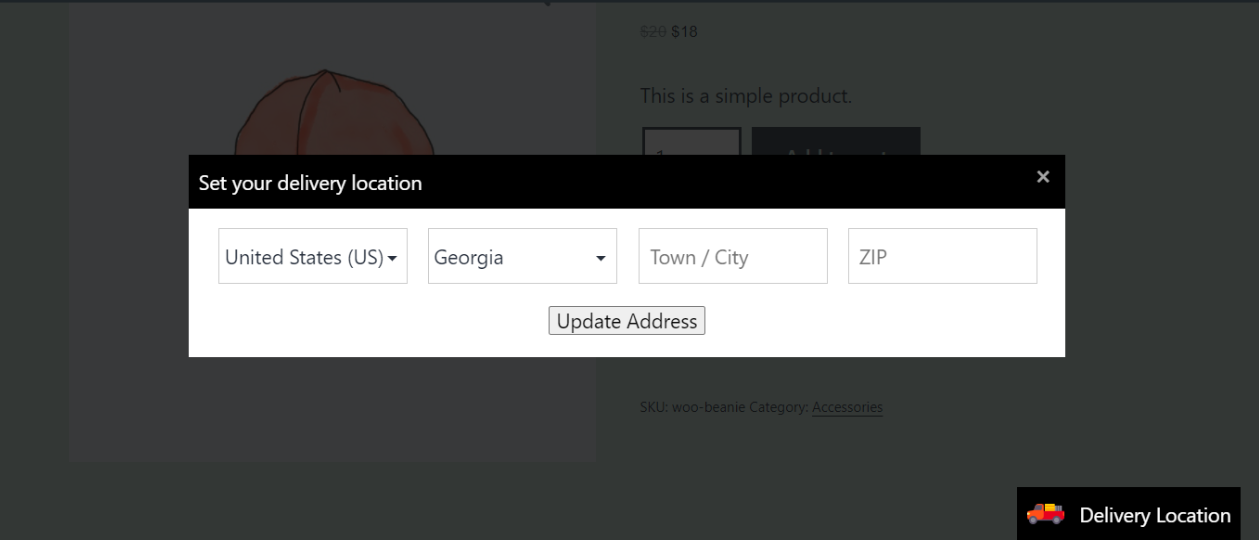Click the Update Address button

tap(627, 321)
